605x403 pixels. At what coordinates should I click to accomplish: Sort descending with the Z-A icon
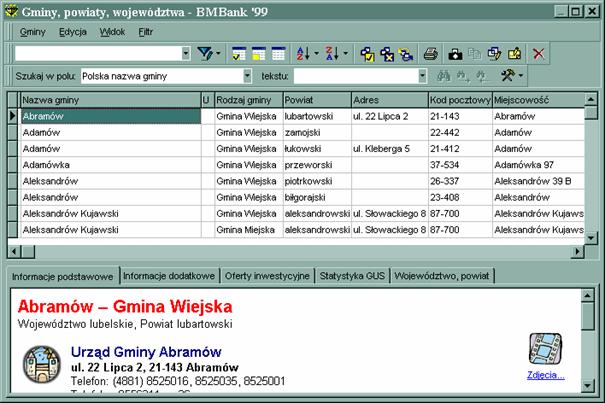[x=332, y=54]
